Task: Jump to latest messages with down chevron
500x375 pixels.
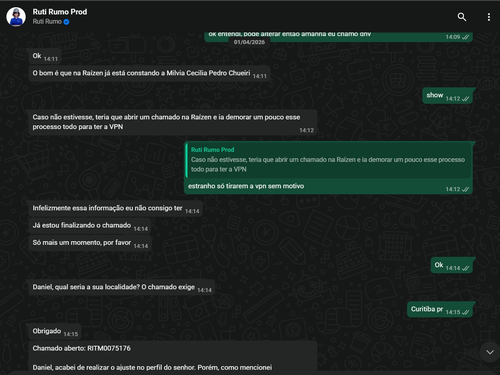Action: (490, 352)
